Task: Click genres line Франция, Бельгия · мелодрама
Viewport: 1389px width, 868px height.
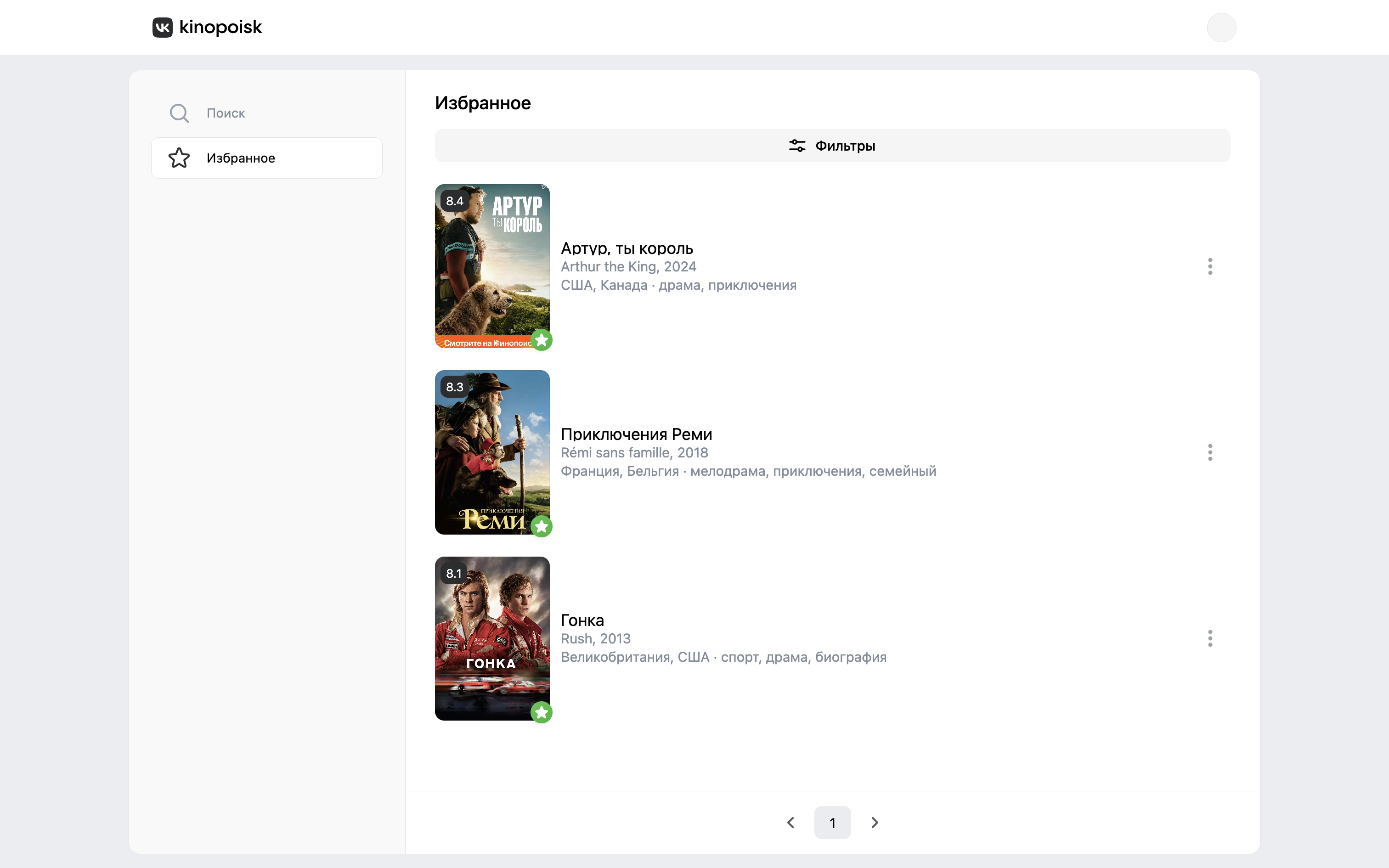Action: coord(748,471)
